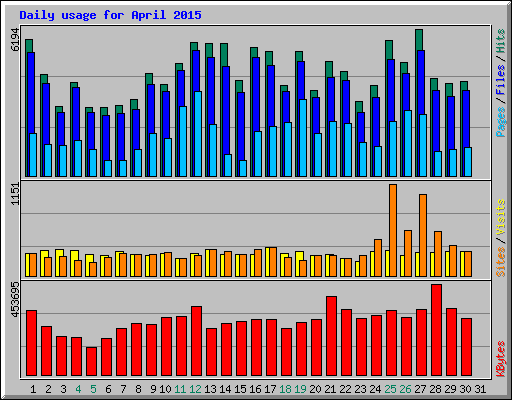The image size is (512, 400).
Task: Click the red KBytes bar for day 1
Action: pyautogui.click(x=31, y=343)
